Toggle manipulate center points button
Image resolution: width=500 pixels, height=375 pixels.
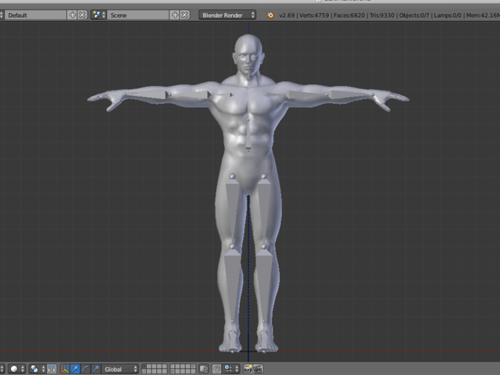(52, 369)
